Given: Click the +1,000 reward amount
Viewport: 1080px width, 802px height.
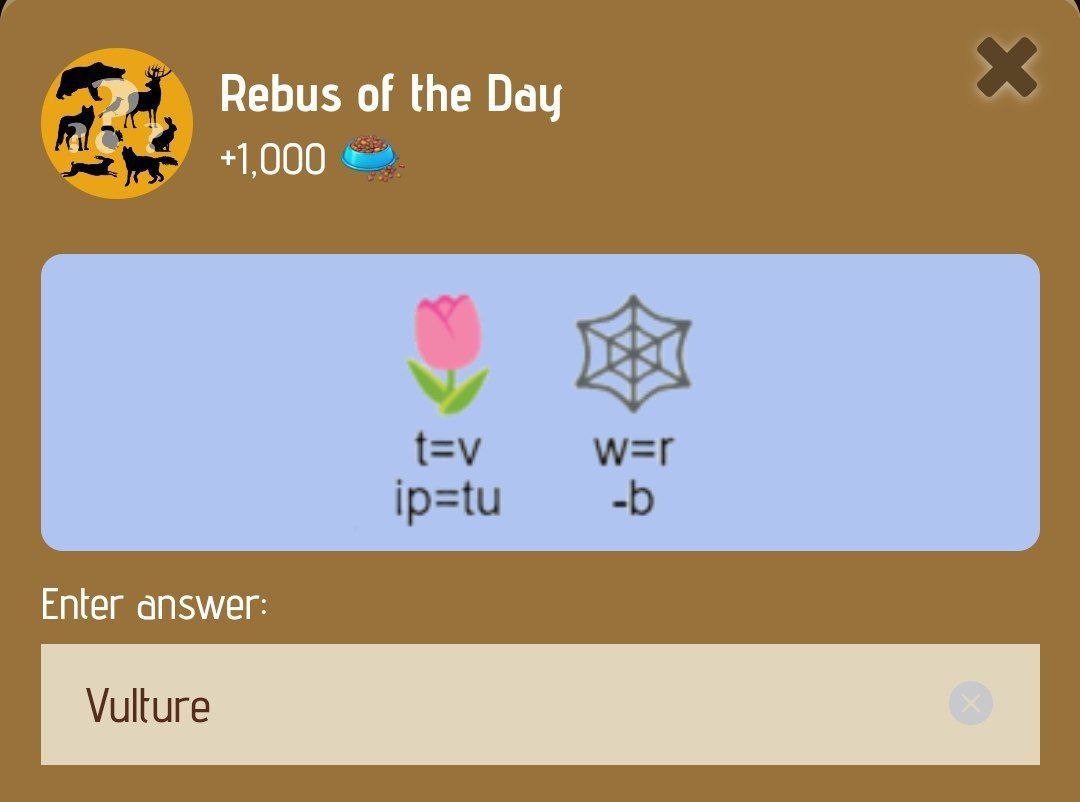Looking at the screenshot, I should tap(273, 160).
